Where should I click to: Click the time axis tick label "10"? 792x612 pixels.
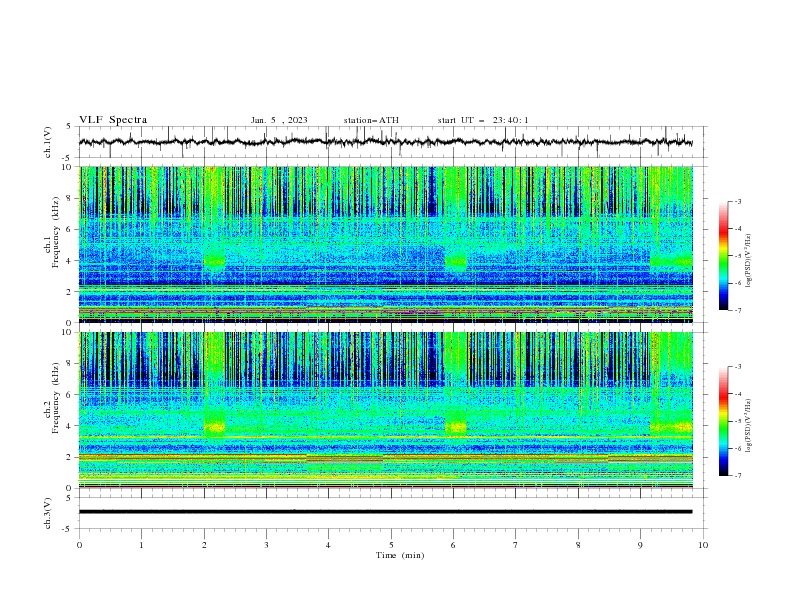703,545
